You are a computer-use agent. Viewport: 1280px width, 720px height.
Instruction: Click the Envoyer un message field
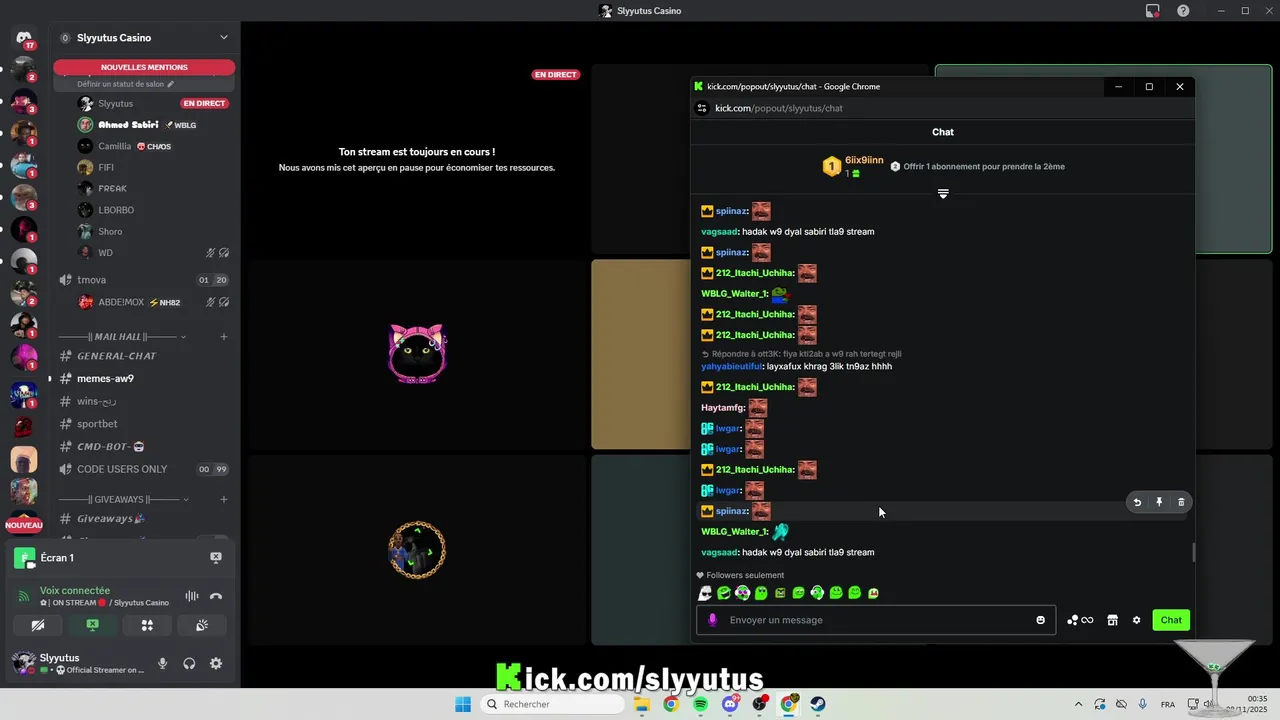[875, 620]
